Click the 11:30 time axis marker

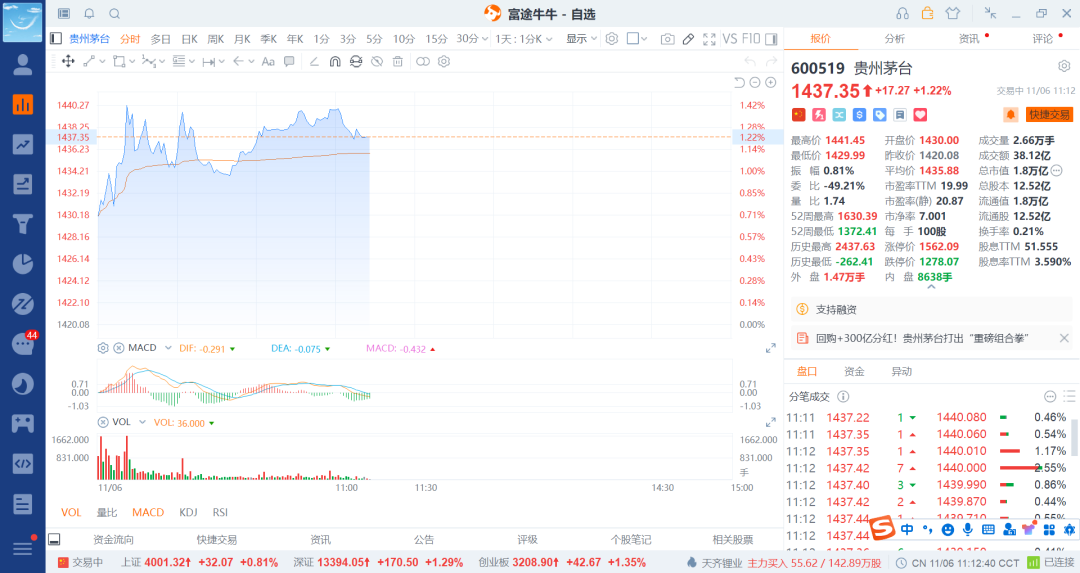[426, 488]
